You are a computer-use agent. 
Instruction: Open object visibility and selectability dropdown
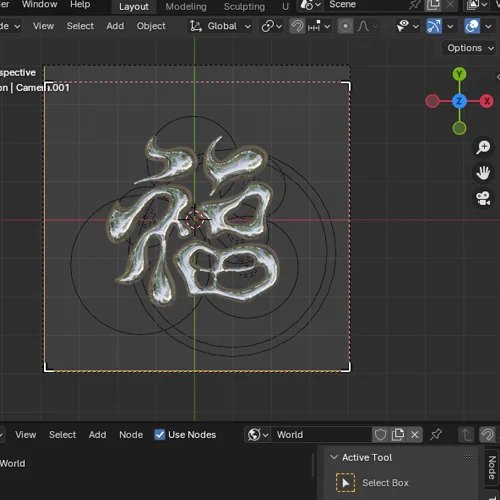tap(407, 26)
